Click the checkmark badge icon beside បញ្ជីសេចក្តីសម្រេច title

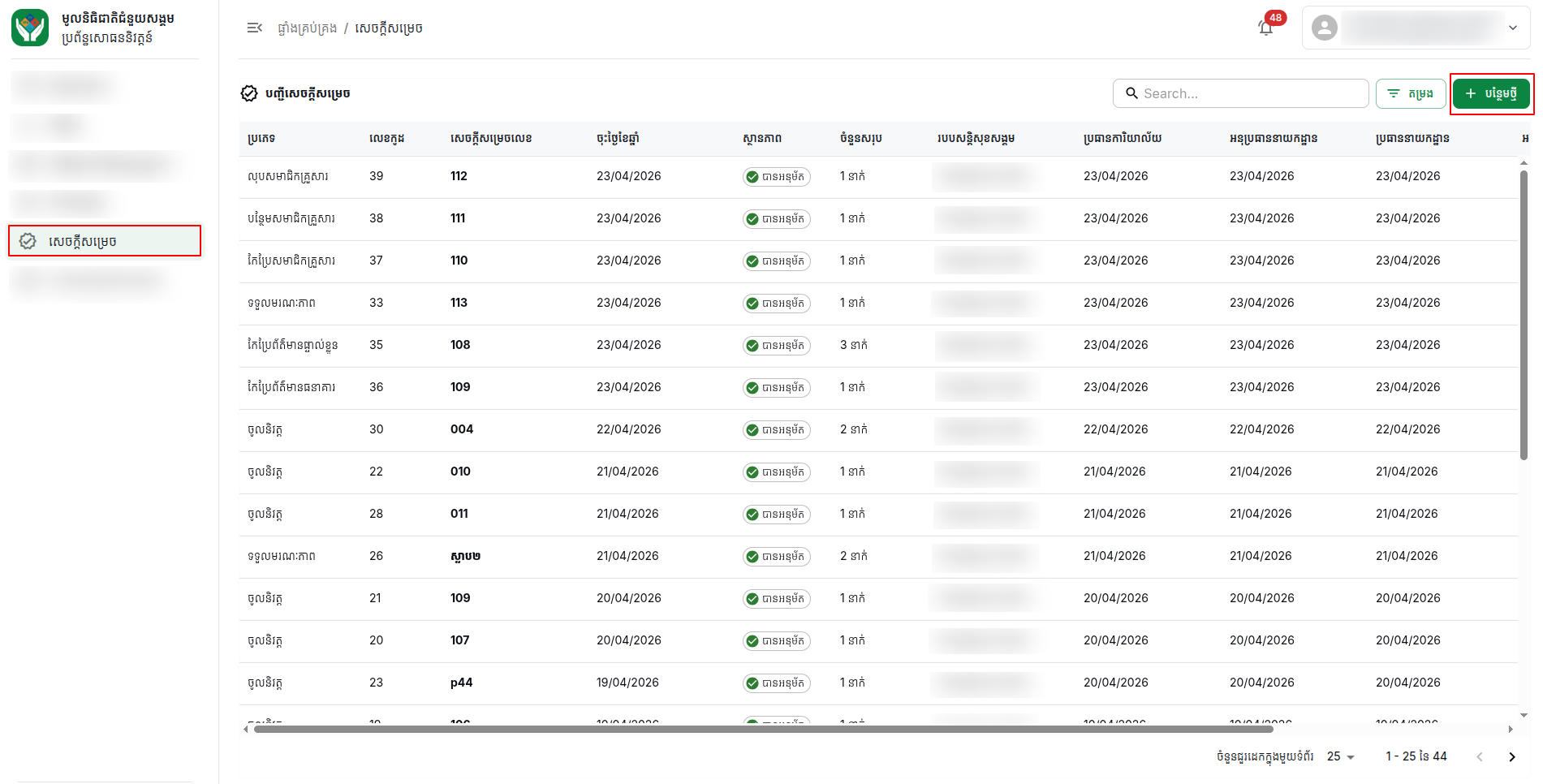(x=249, y=93)
